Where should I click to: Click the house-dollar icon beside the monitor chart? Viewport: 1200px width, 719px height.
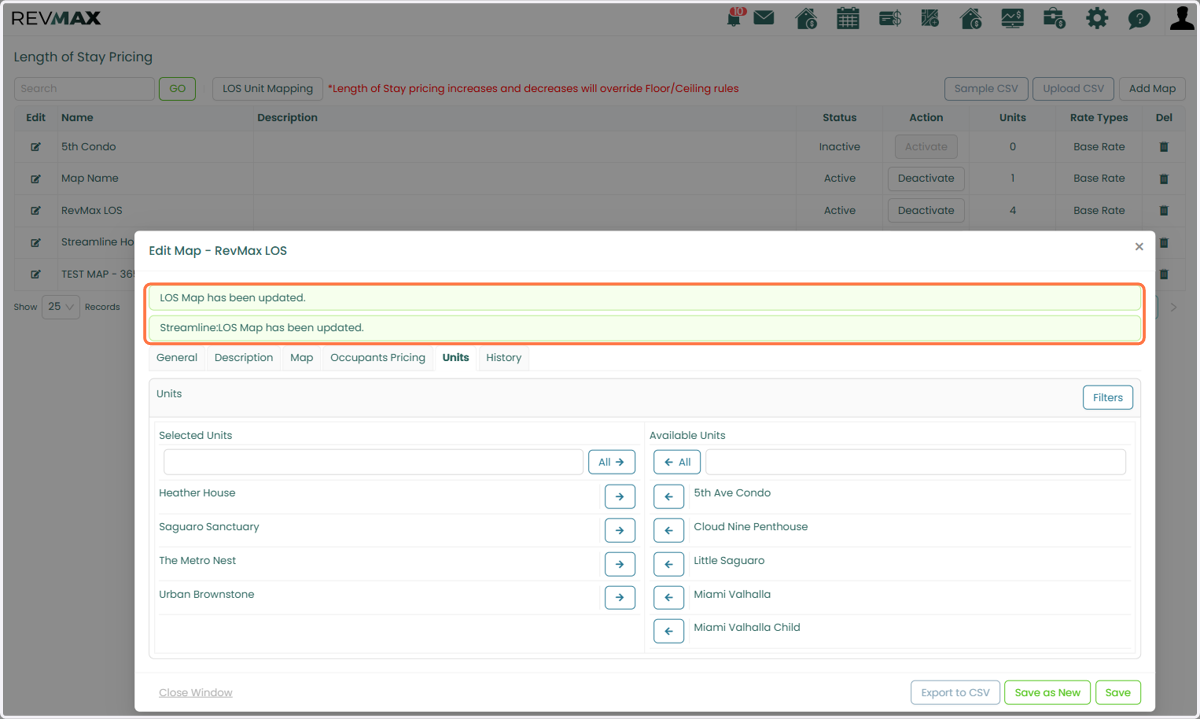click(x=971, y=18)
